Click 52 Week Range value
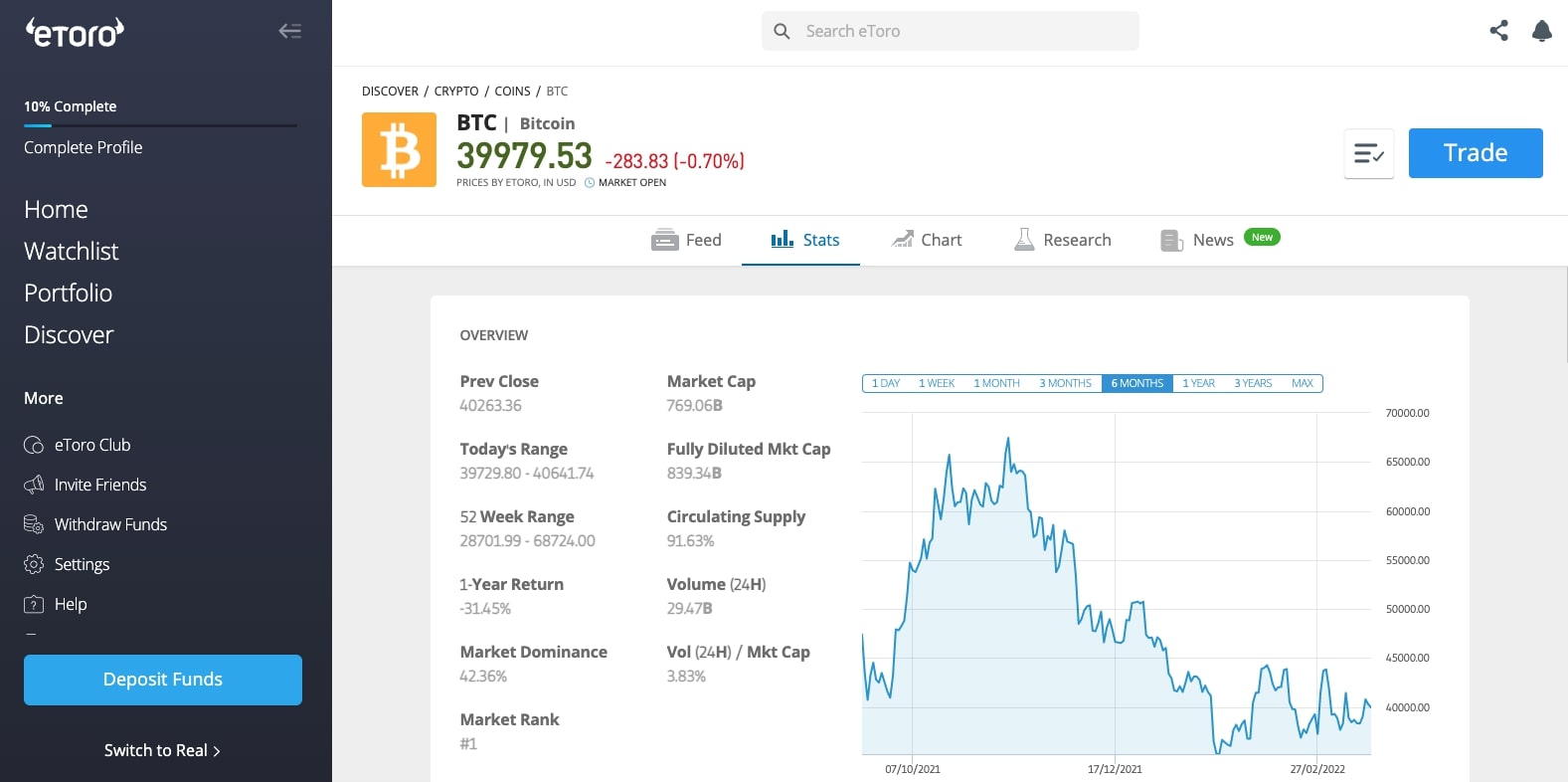 (x=527, y=541)
